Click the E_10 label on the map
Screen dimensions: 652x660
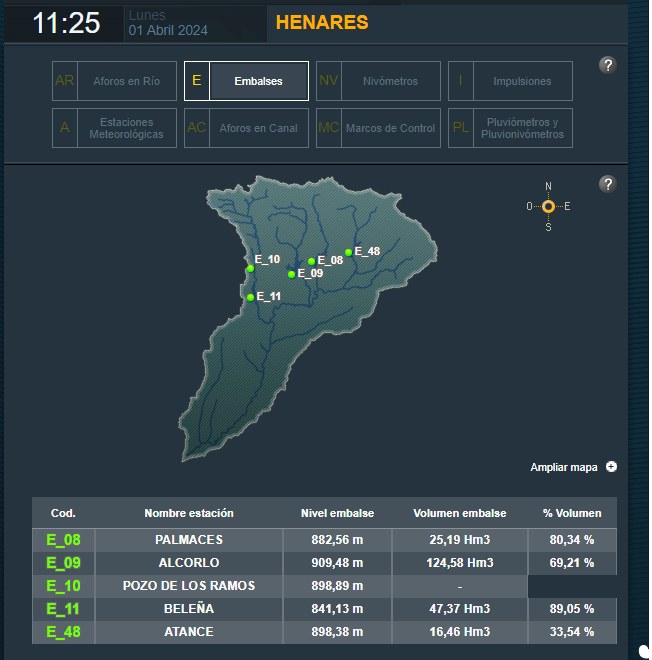(267, 259)
